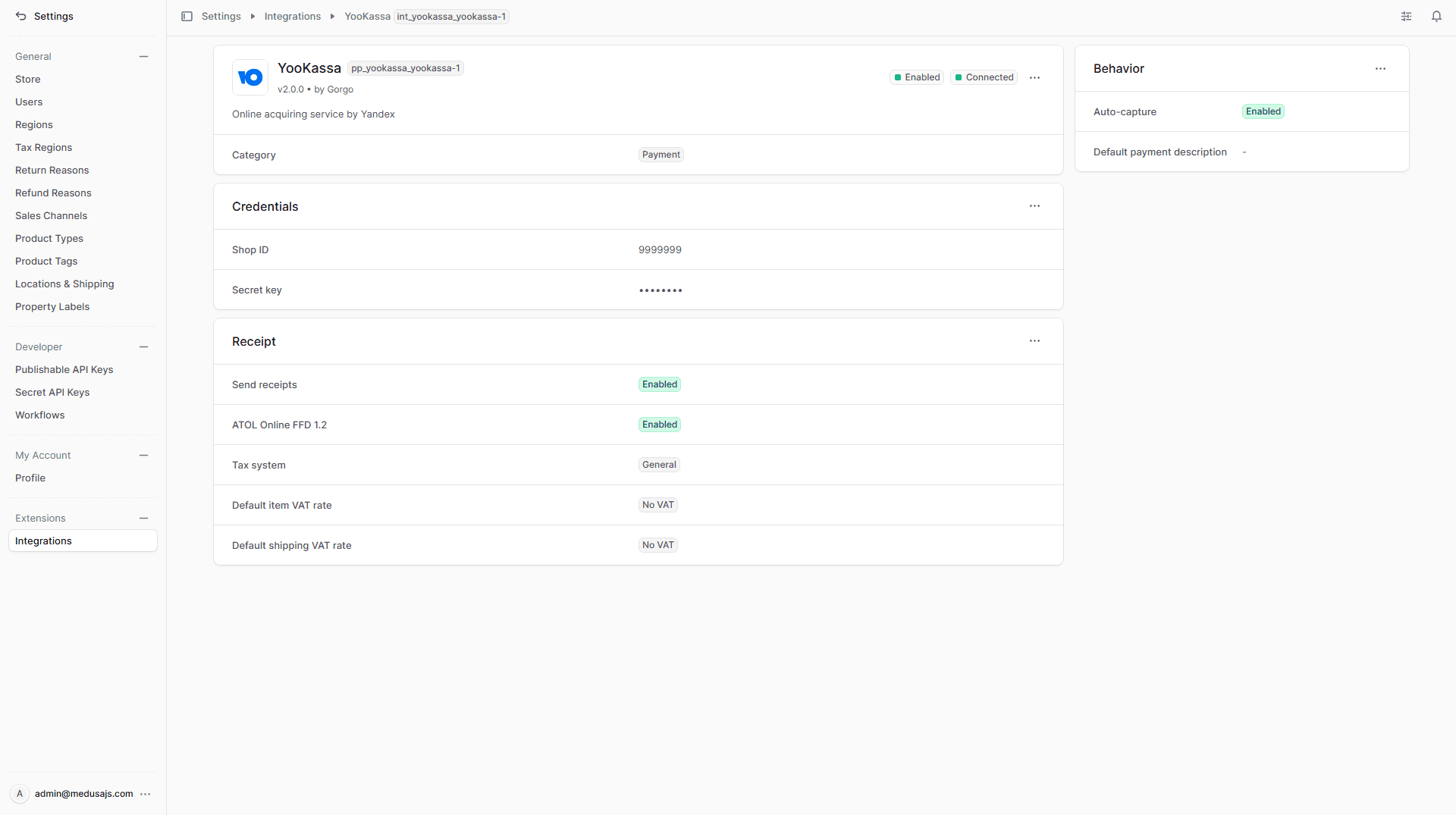Click the Payment category badge
The image size is (1456, 815).
[661, 155]
